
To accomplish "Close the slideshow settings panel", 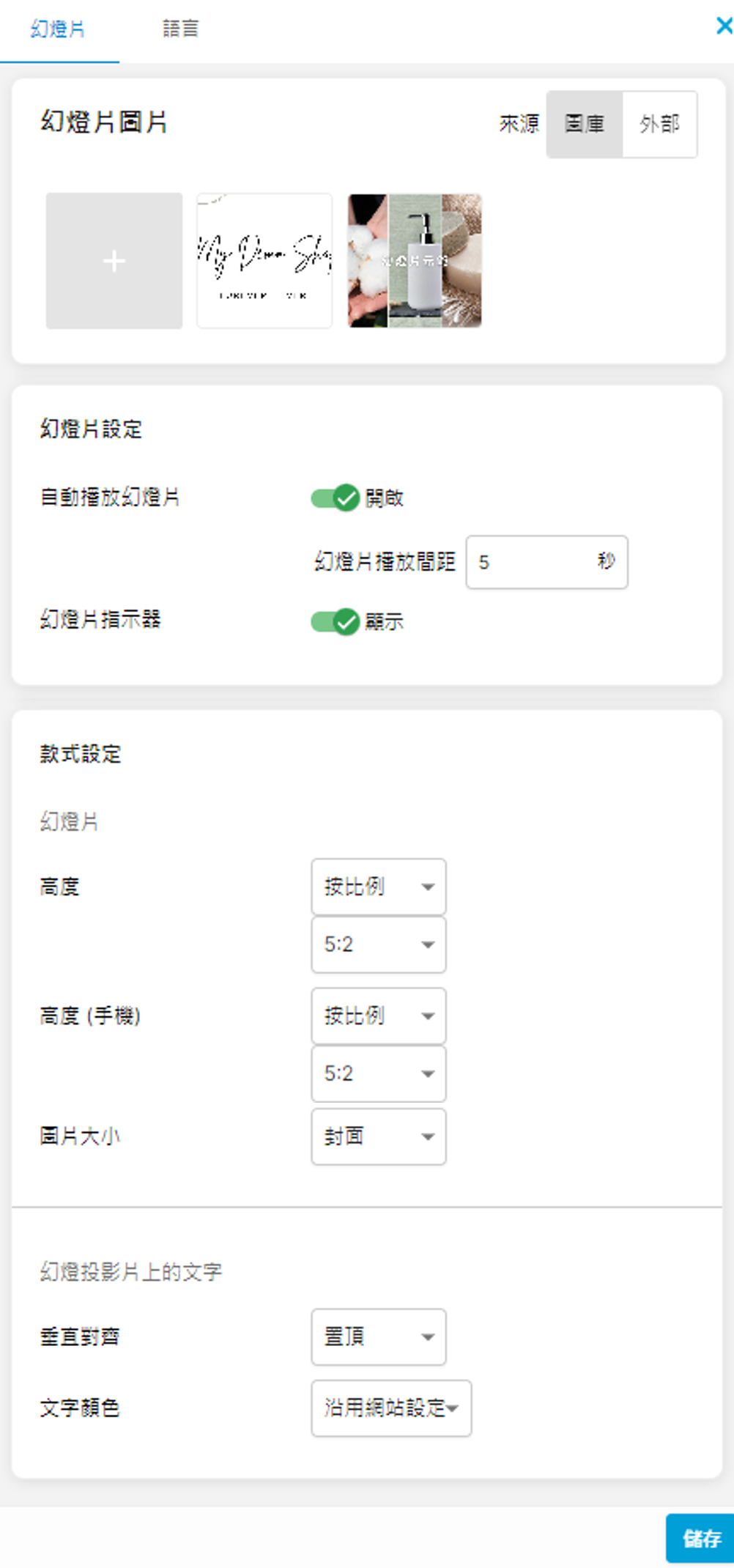I will click(x=724, y=26).
